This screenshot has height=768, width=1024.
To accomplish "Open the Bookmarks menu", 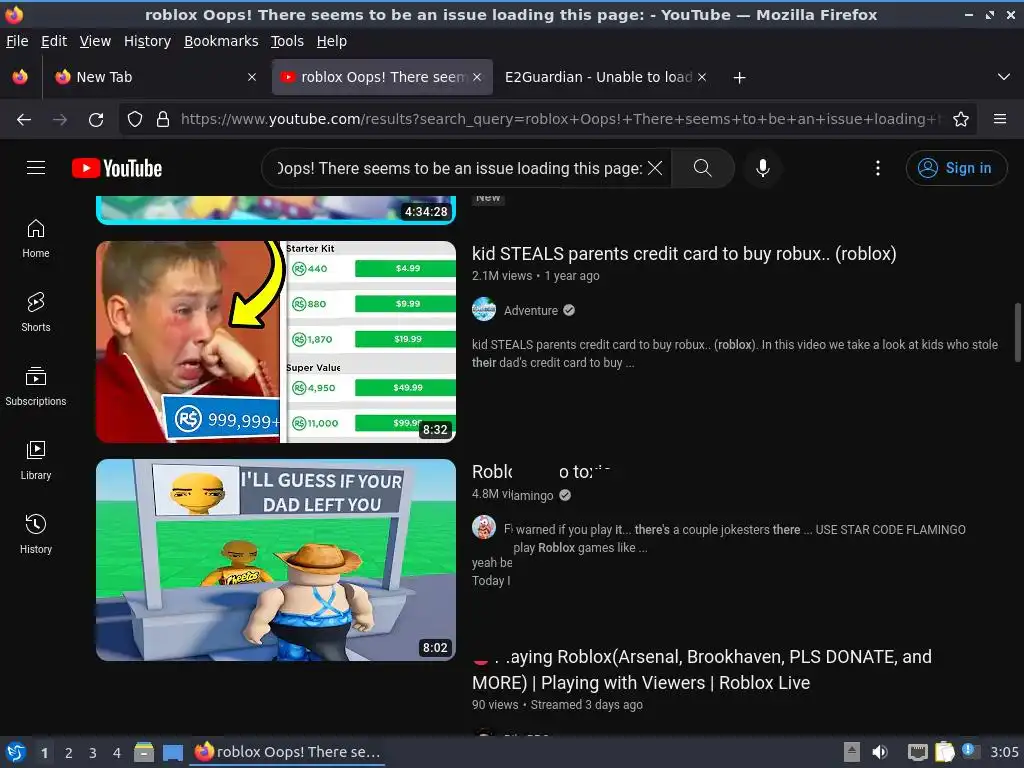I will click(x=221, y=41).
